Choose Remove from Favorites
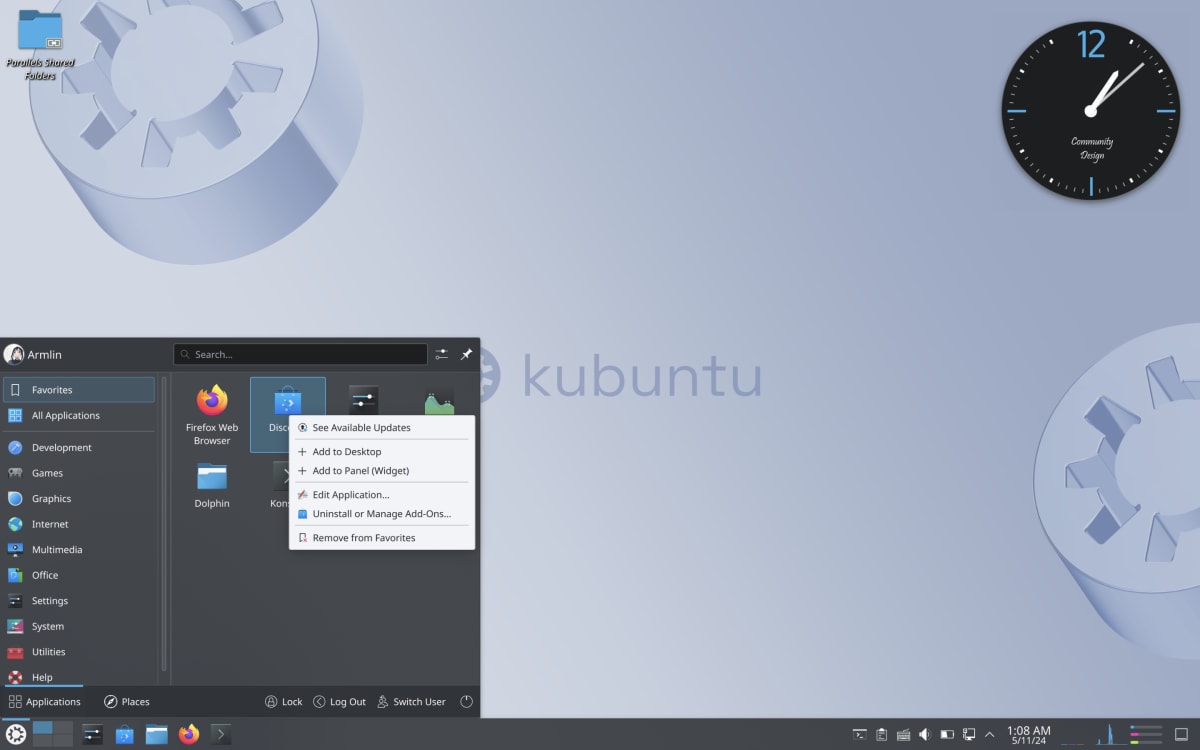The width and height of the screenshot is (1200, 750). (x=382, y=538)
